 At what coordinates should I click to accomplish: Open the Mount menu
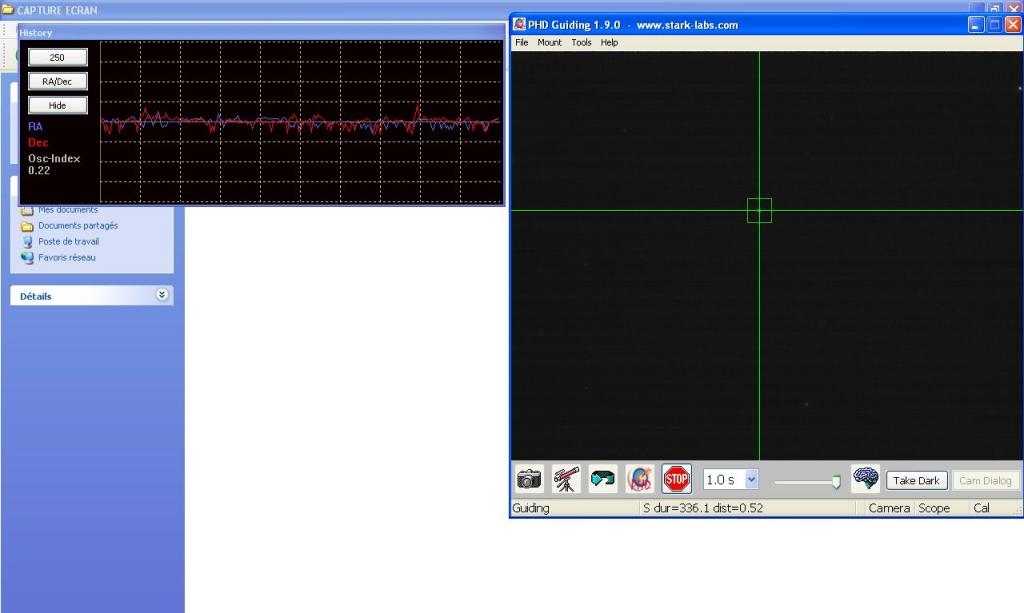(549, 42)
